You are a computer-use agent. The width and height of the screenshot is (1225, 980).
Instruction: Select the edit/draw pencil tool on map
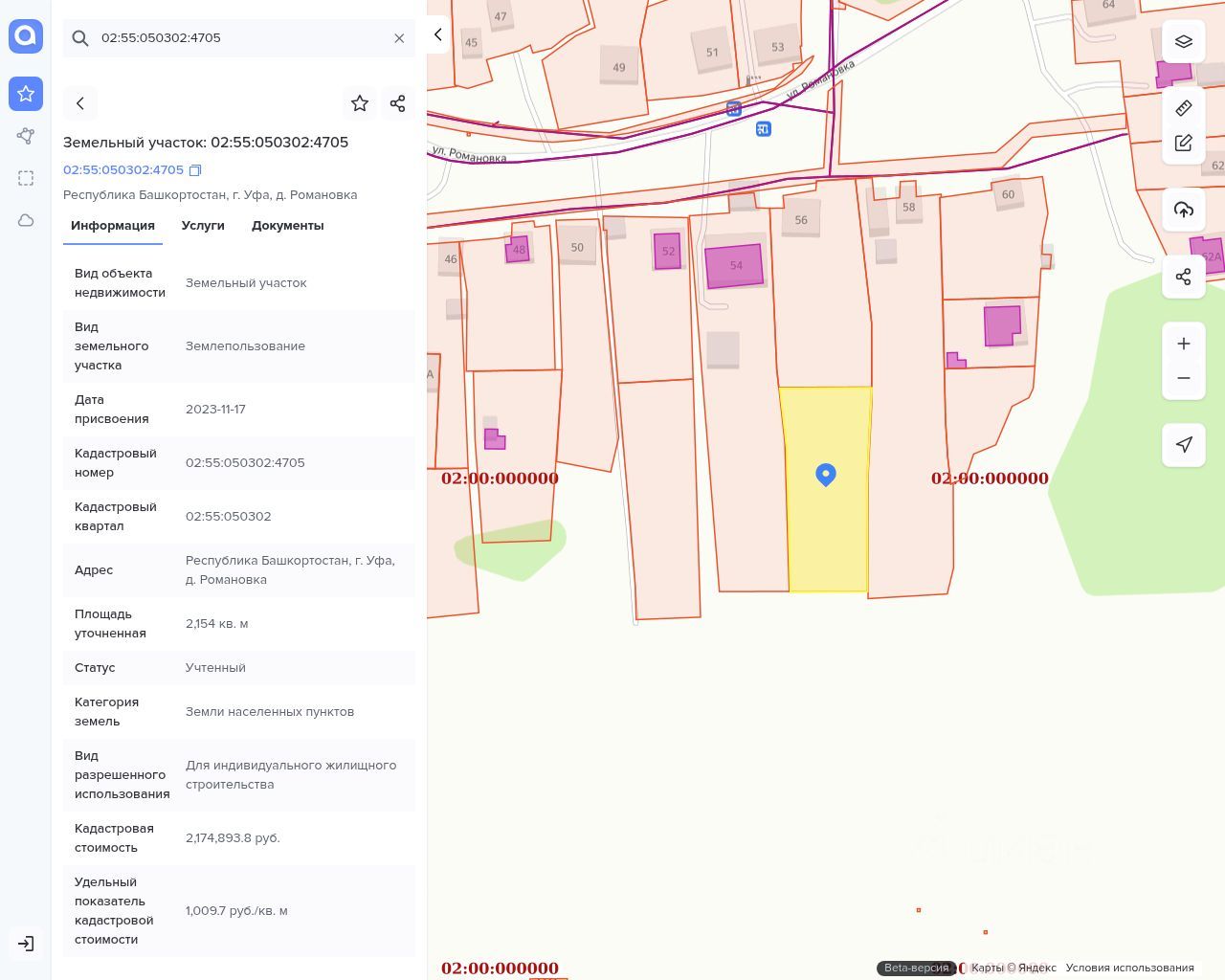pos(1184,143)
